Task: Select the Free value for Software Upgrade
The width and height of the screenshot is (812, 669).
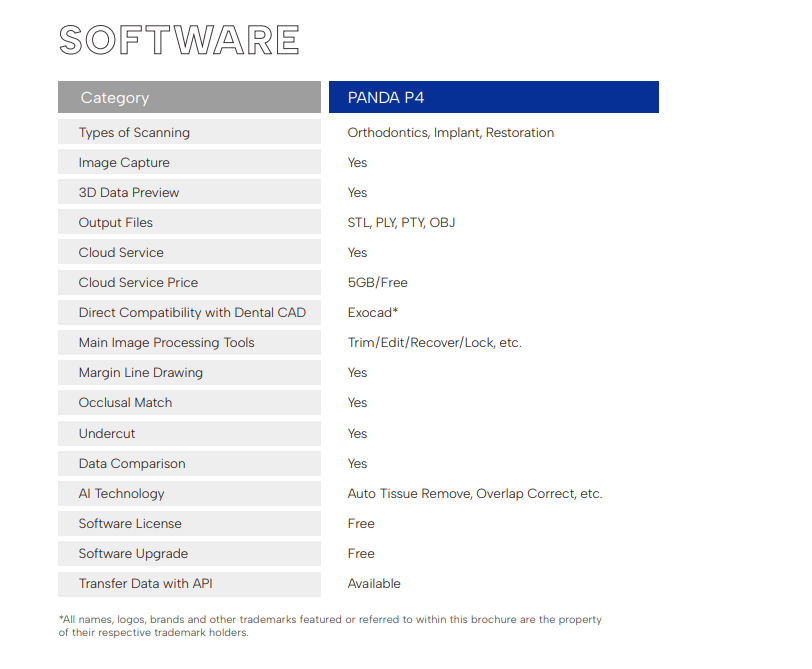Action: (x=361, y=554)
